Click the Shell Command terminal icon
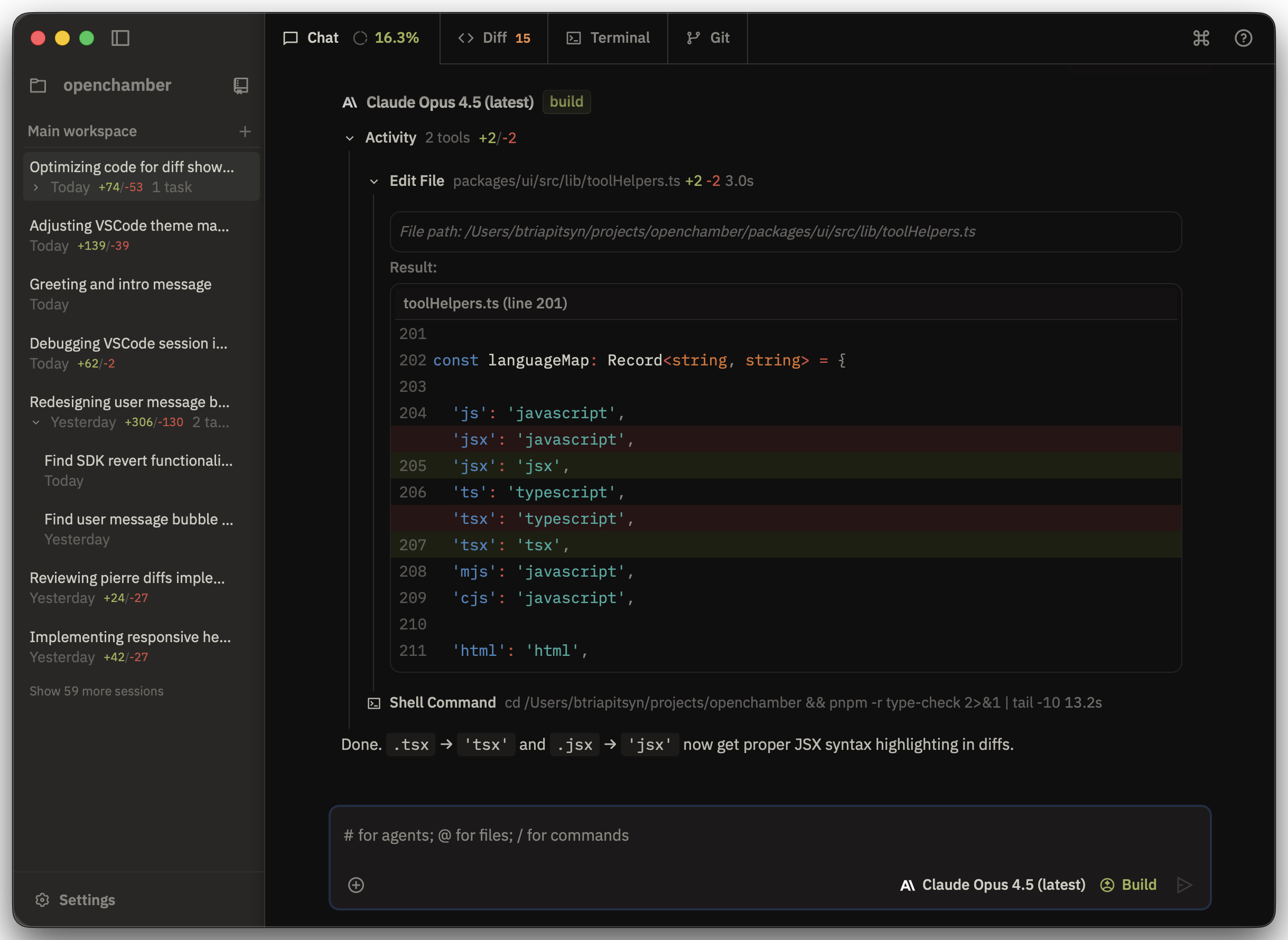This screenshot has width=1288, height=940. pyautogui.click(x=374, y=703)
